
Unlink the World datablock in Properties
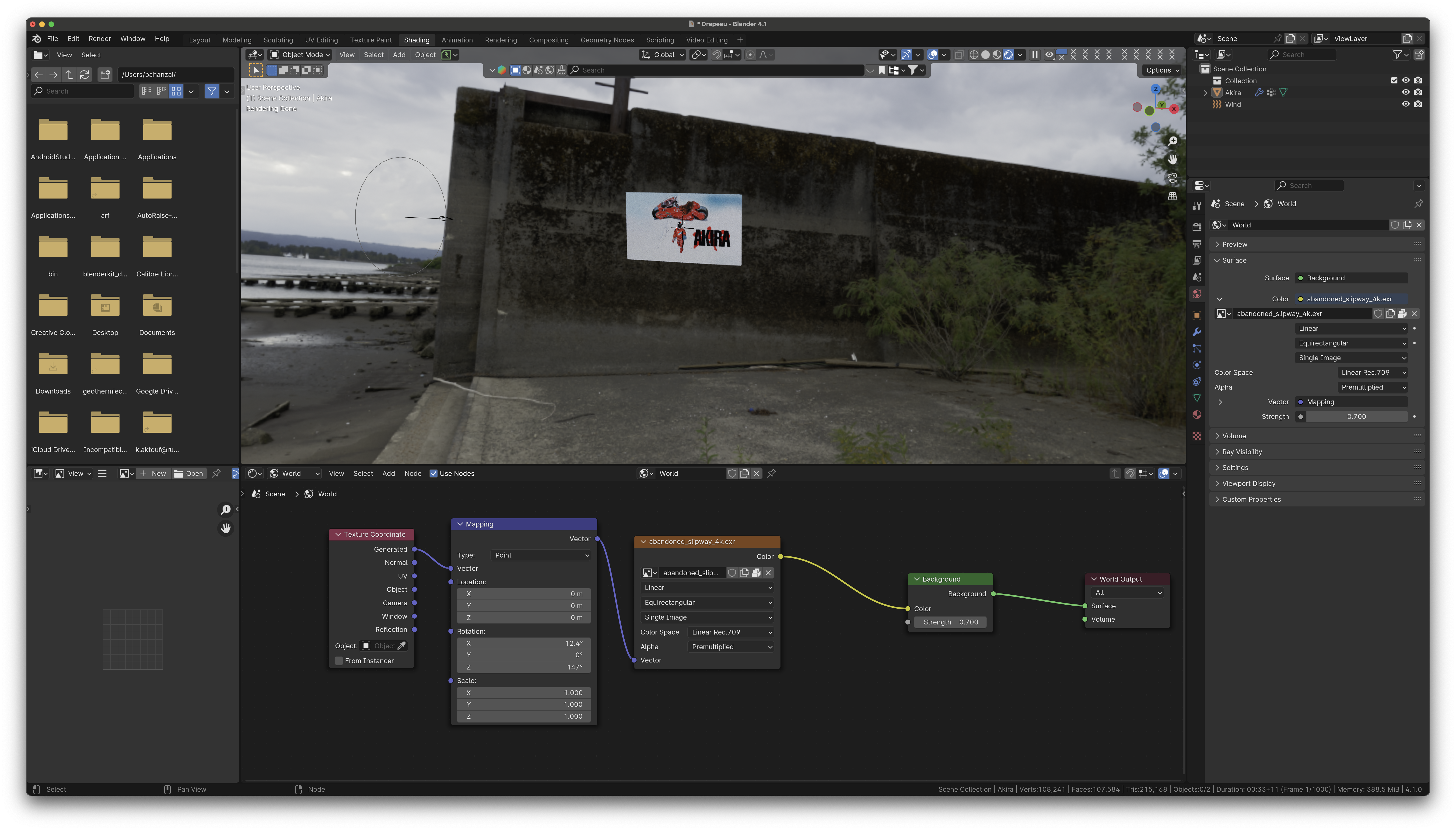(x=1419, y=225)
